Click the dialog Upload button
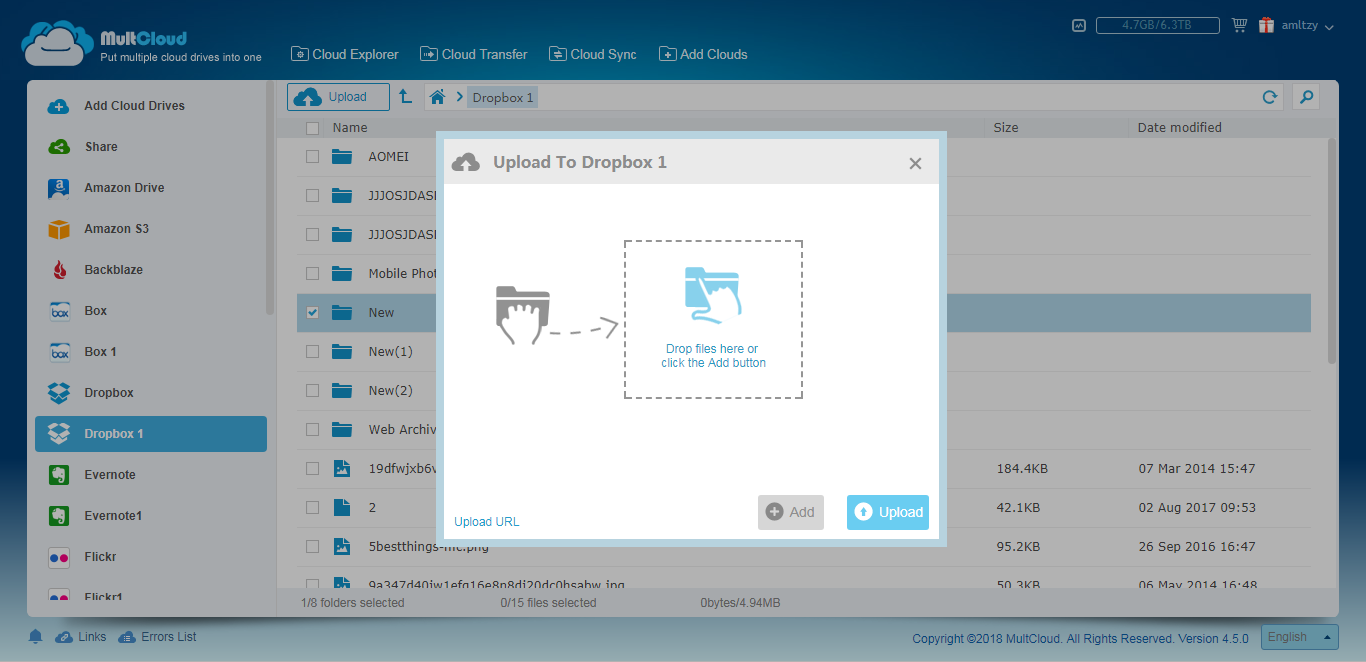Screen dimensions: 1366x662 888,512
